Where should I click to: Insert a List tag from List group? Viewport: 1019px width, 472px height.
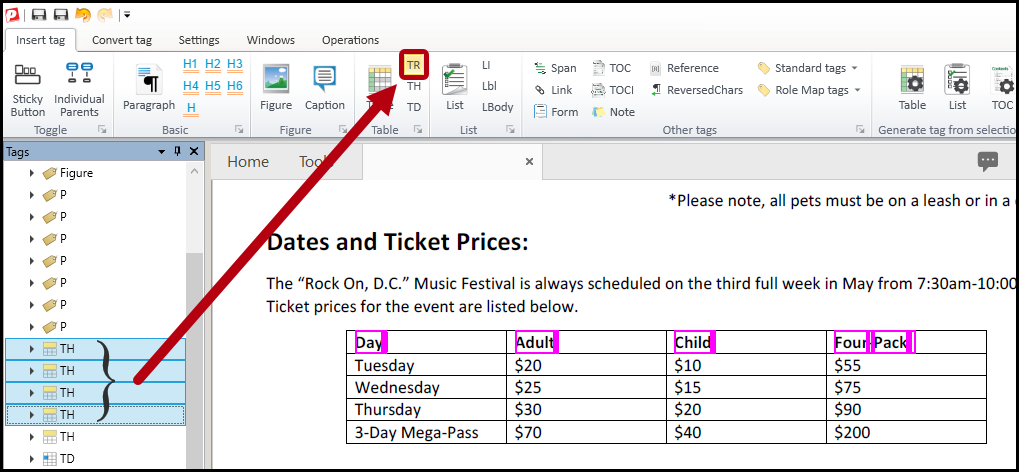click(x=455, y=88)
